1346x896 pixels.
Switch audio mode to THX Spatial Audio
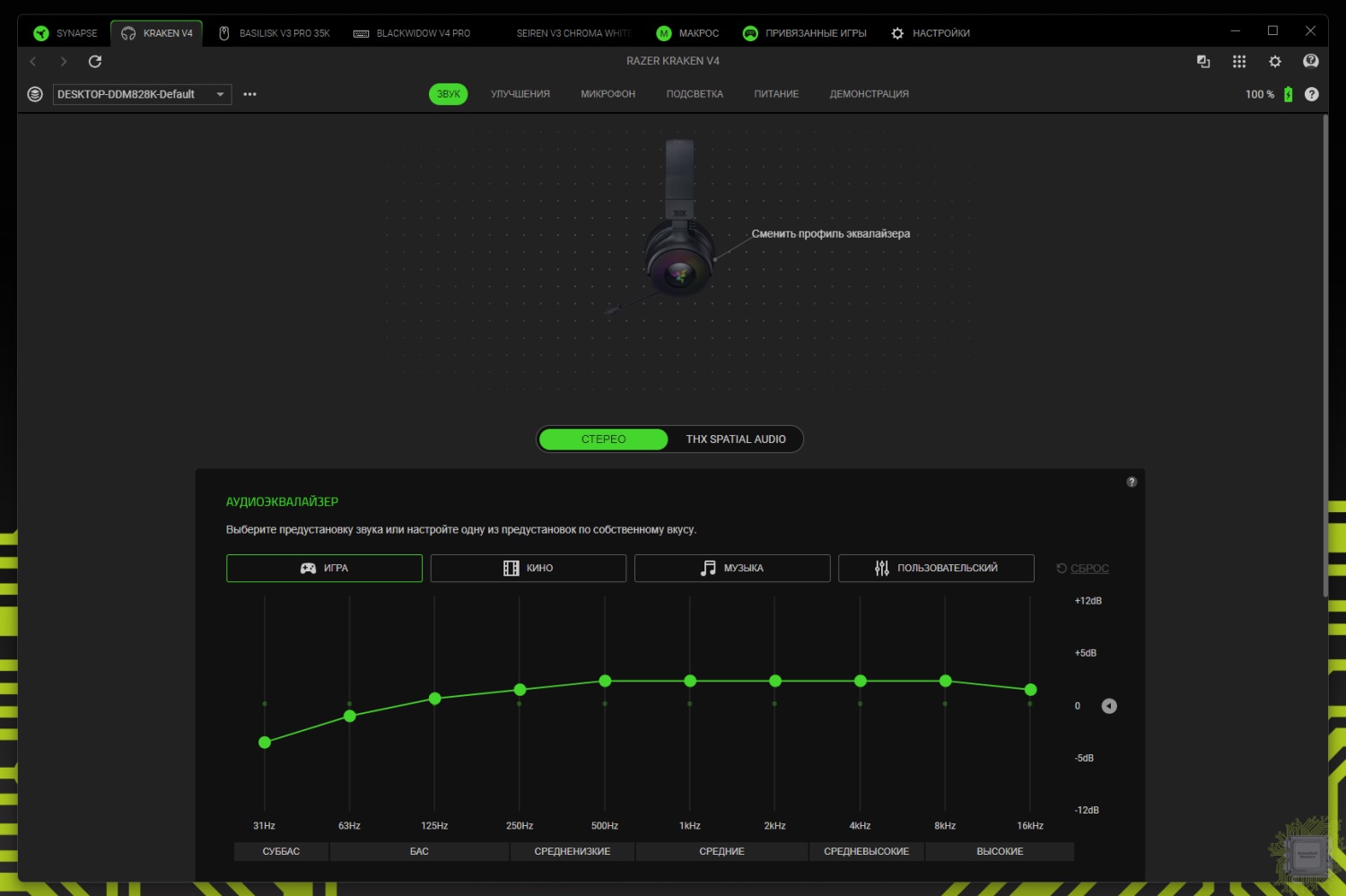click(x=735, y=439)
